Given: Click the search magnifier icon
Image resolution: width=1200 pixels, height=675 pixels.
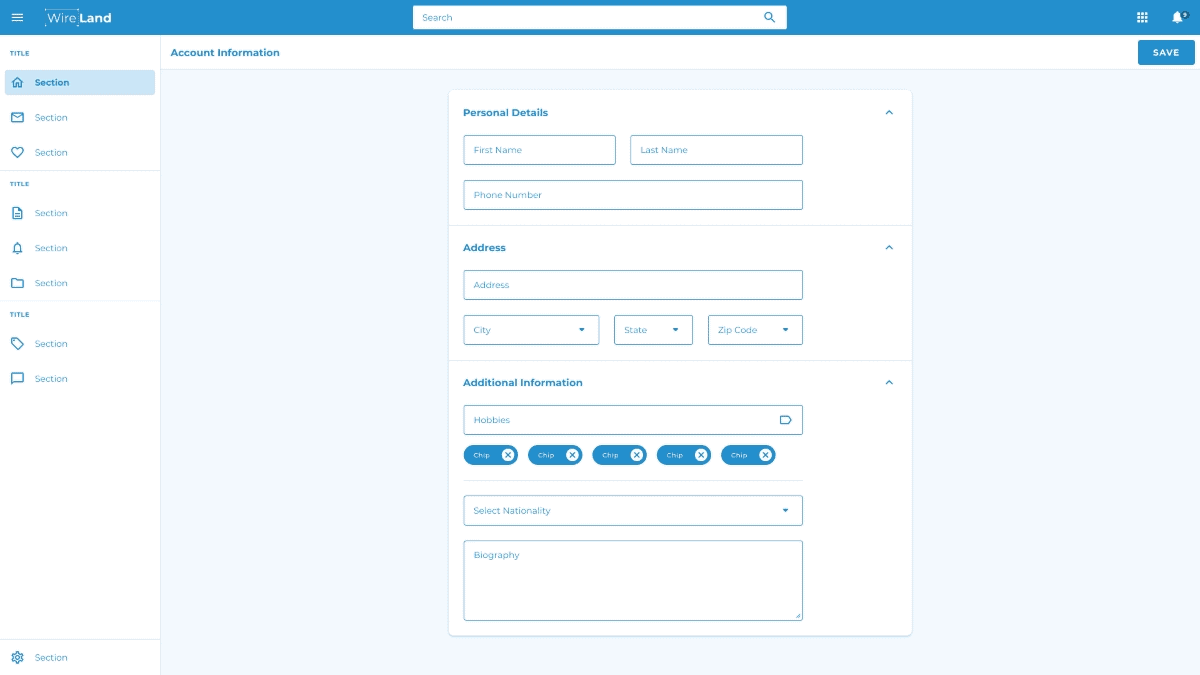Looking at the screenshot, I should [769, 17].
